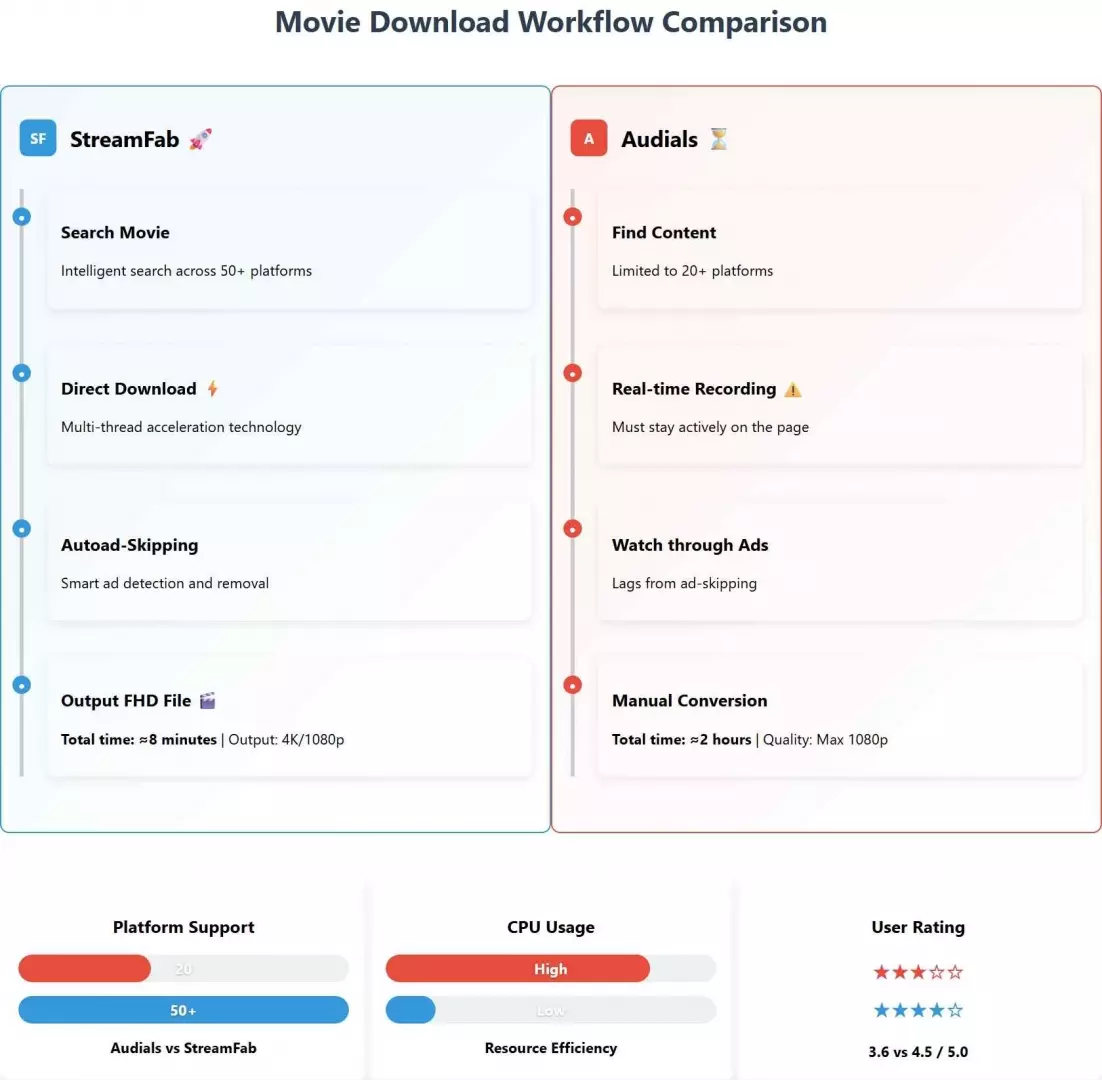Select the blue timeline dot for Autoad-Skipping
The width and height of the screenshot is (1102, 1080).
click(22, 529)
